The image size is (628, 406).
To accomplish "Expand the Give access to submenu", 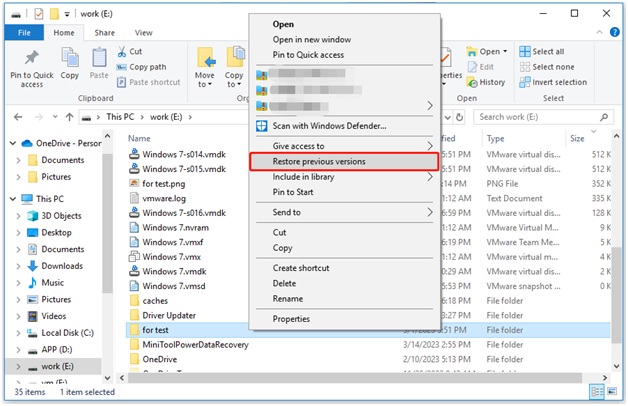I will (x=431, y=146).
